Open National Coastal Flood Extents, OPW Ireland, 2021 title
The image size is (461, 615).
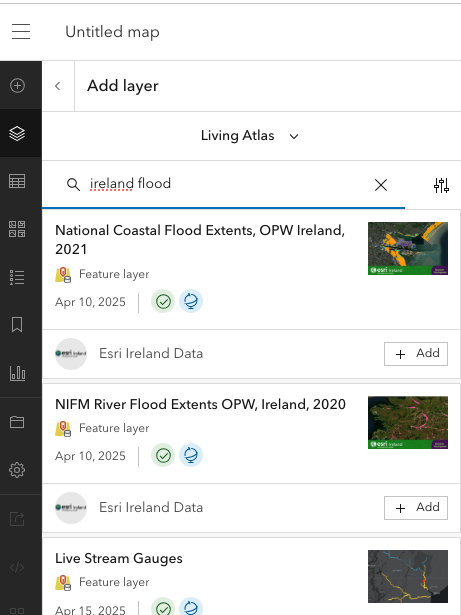point(200,239)
